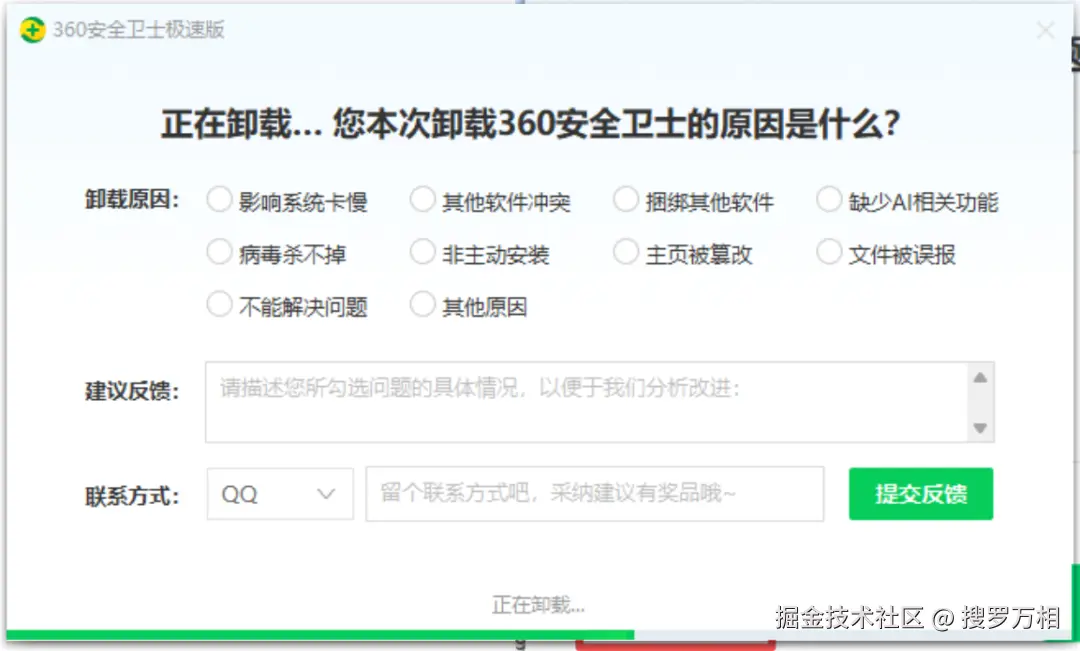Click the 正在卸载... status text
The width and height of the screenshot is (1080, 651).
point(538,605)
